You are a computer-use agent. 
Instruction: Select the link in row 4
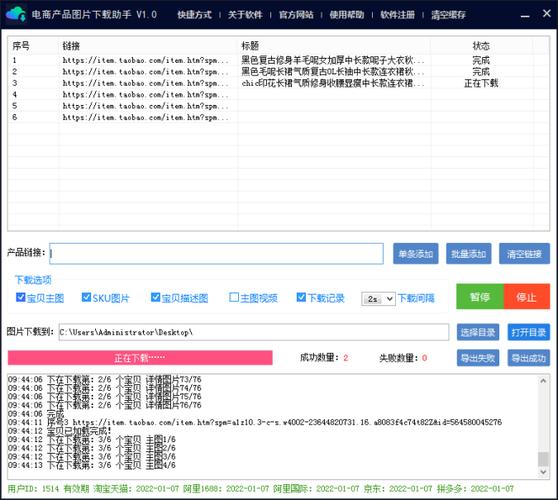[x=146, y=95]
